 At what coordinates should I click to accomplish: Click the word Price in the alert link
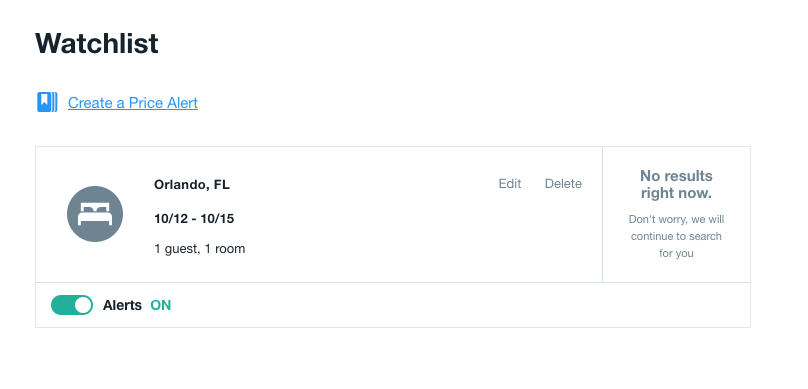146,103
